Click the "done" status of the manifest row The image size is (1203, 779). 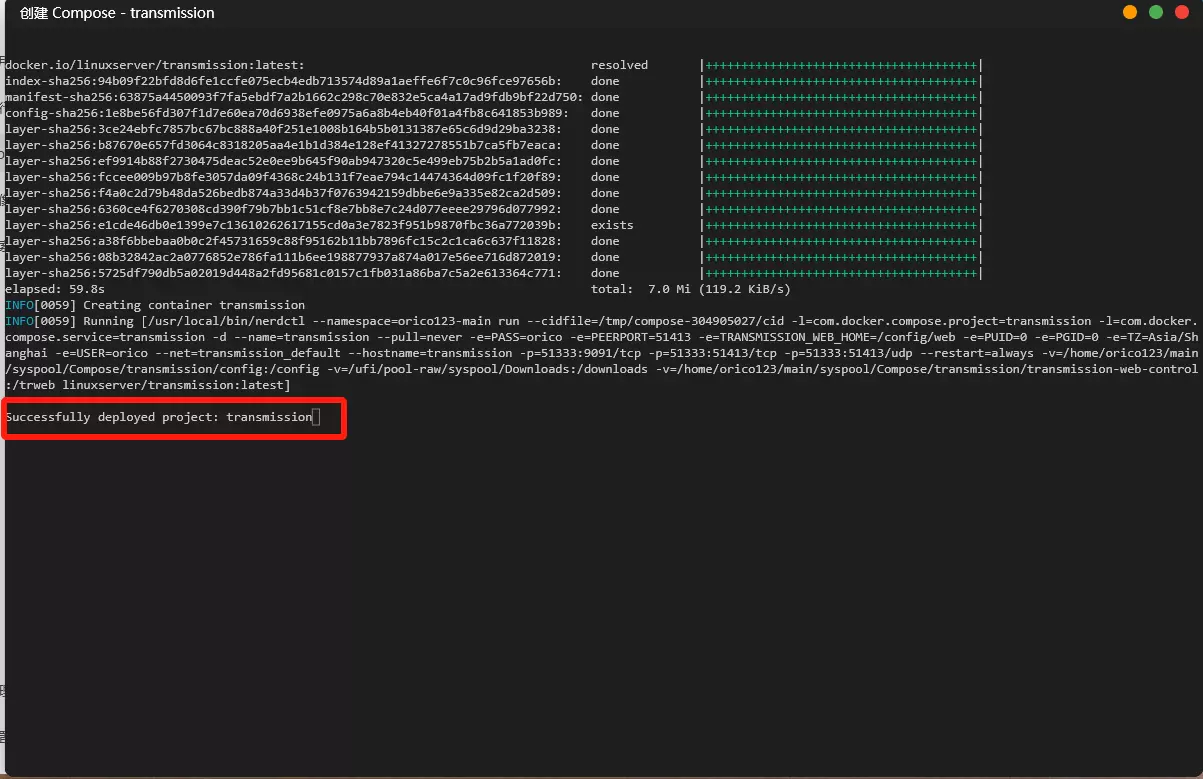(x=605, y=97)
